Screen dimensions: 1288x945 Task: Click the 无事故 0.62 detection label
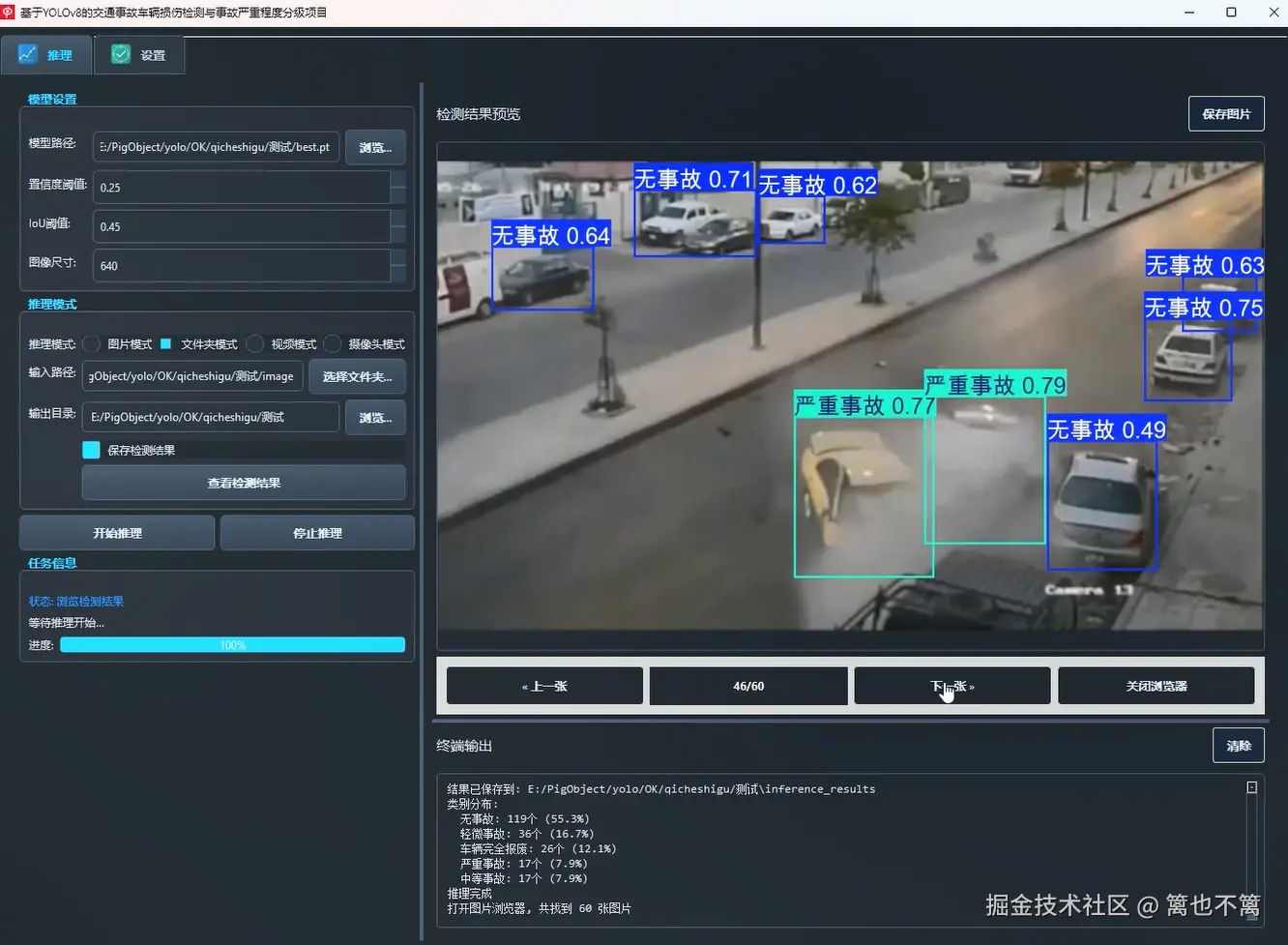pos(817,185)
